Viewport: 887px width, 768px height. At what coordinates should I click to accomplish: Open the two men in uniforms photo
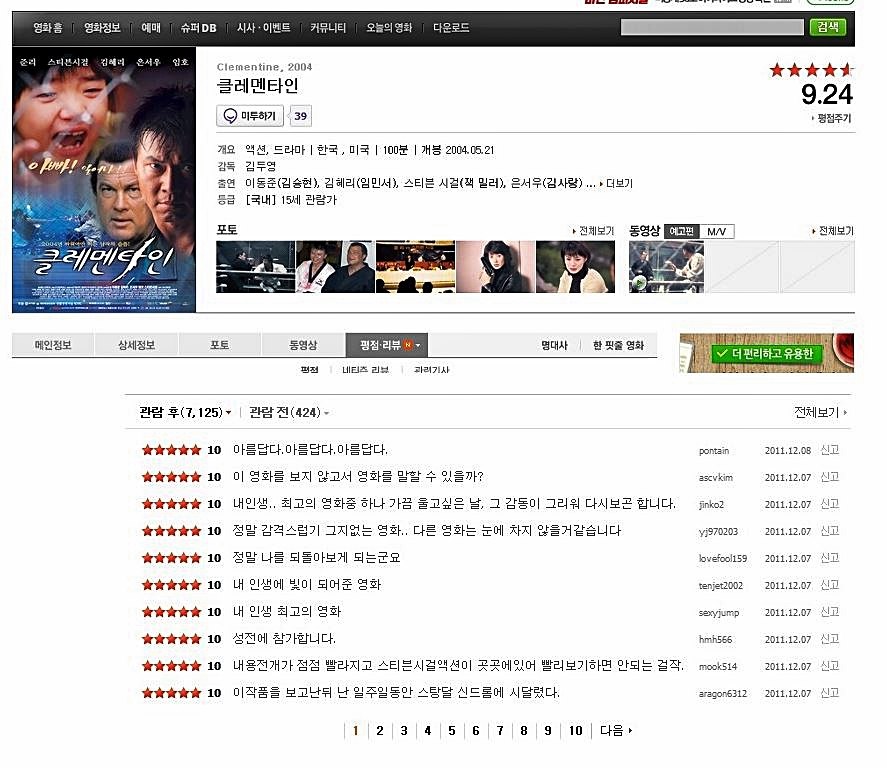pyautogui.click(x=335, y=266)
